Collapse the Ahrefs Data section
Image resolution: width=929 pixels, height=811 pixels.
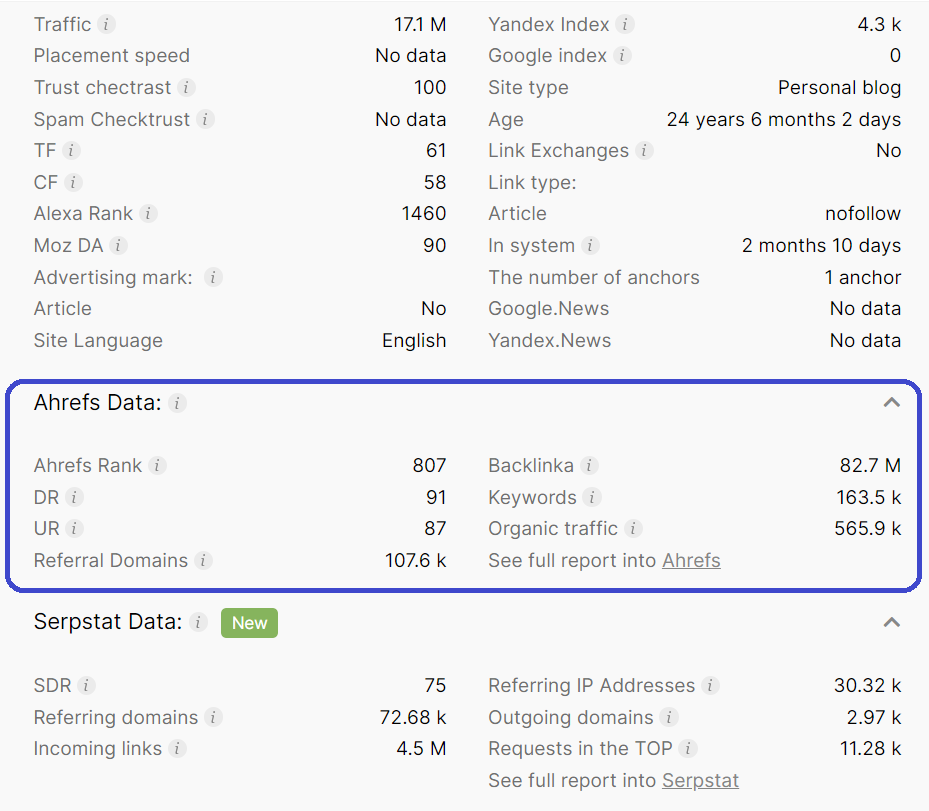tap(891, 402)
